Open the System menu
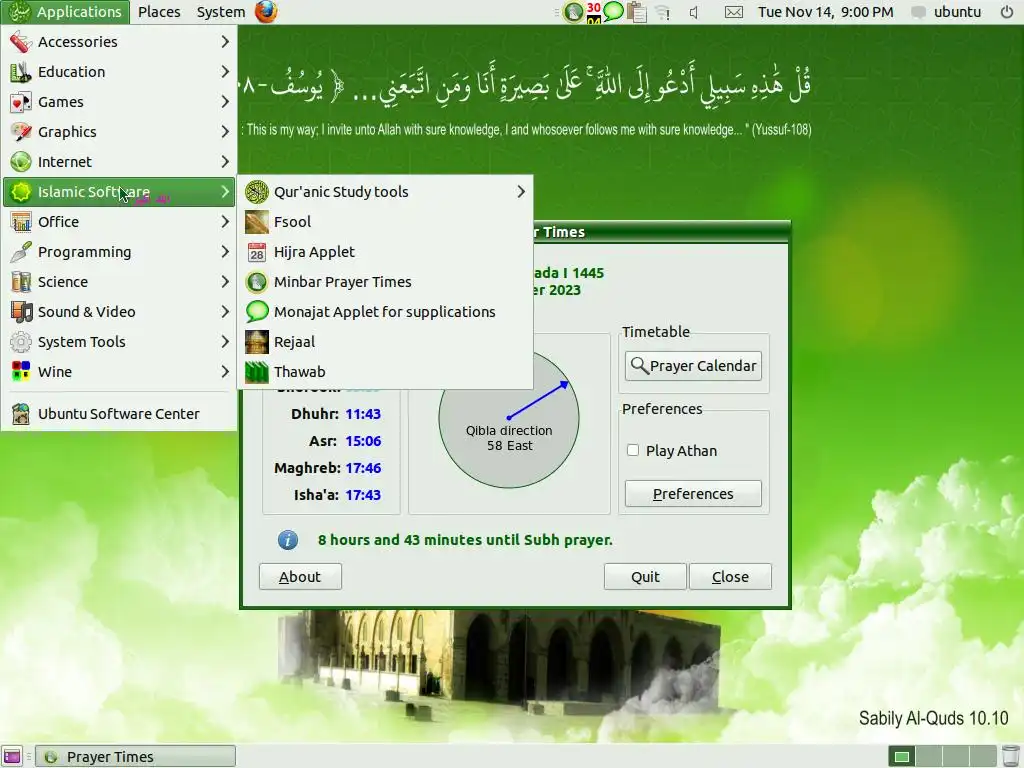Viewport: 1024px width, 768px height. click(221, 12)
